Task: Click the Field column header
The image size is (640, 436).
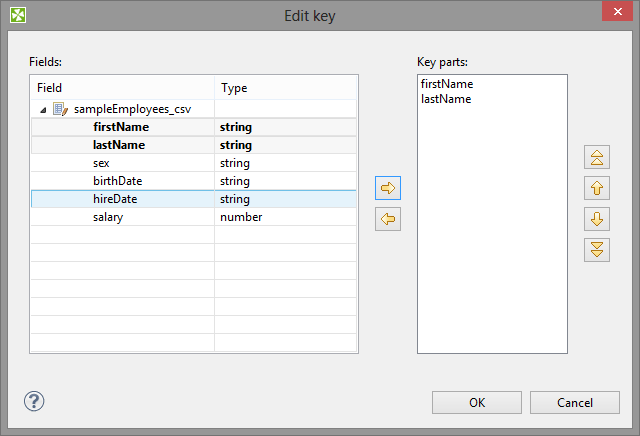Action: [x=122, y=88]
